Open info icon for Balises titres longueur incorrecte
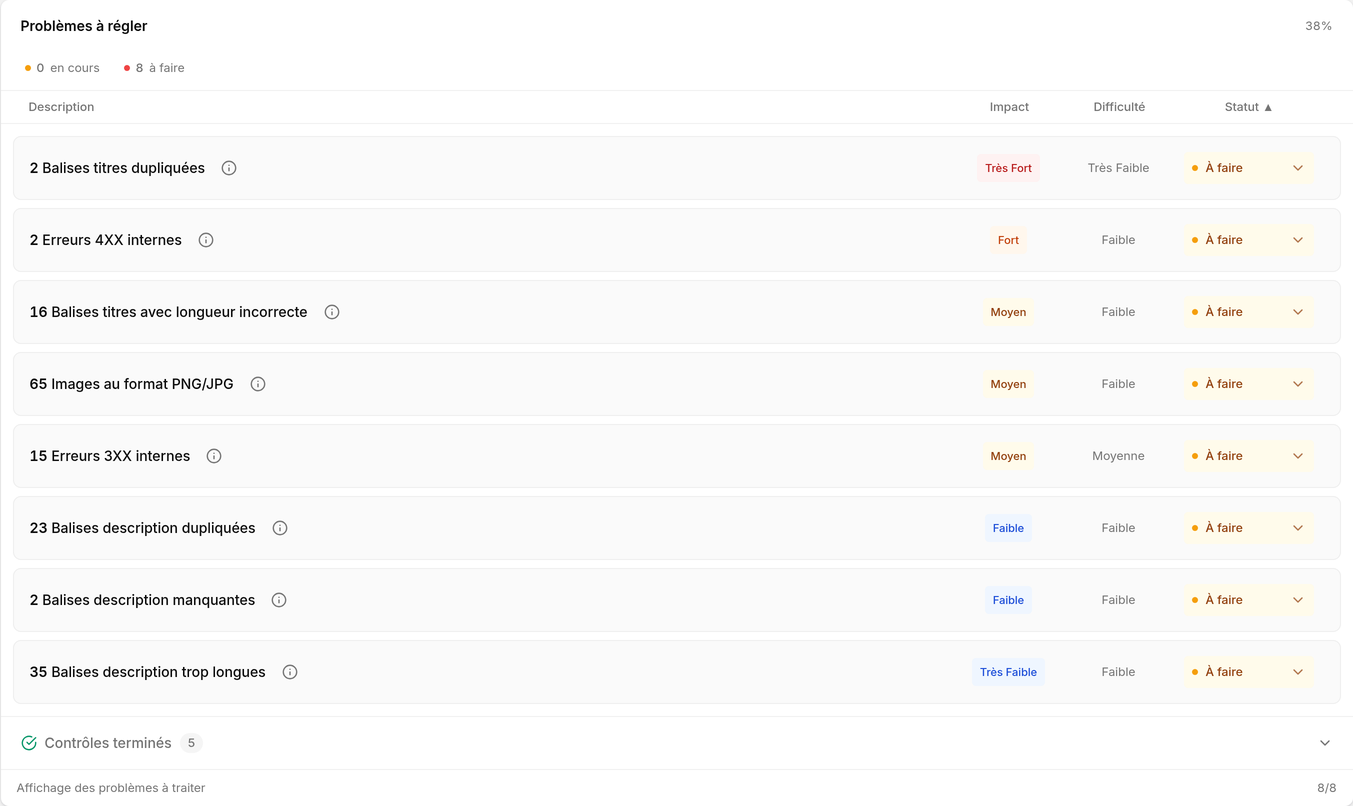The image size is (1353, 806). pyautogui.click(x=332, y=312)
